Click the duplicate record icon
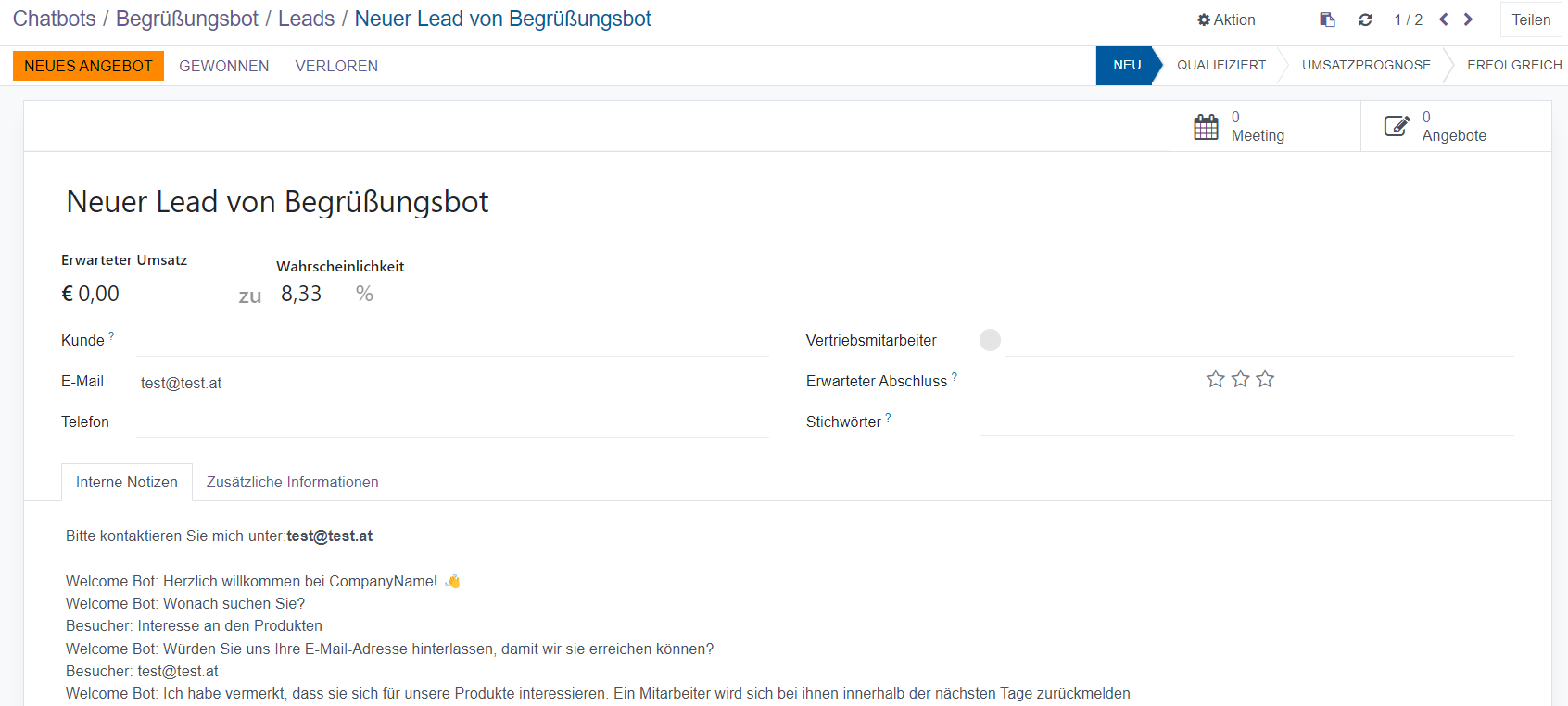 coord(1327,19)
